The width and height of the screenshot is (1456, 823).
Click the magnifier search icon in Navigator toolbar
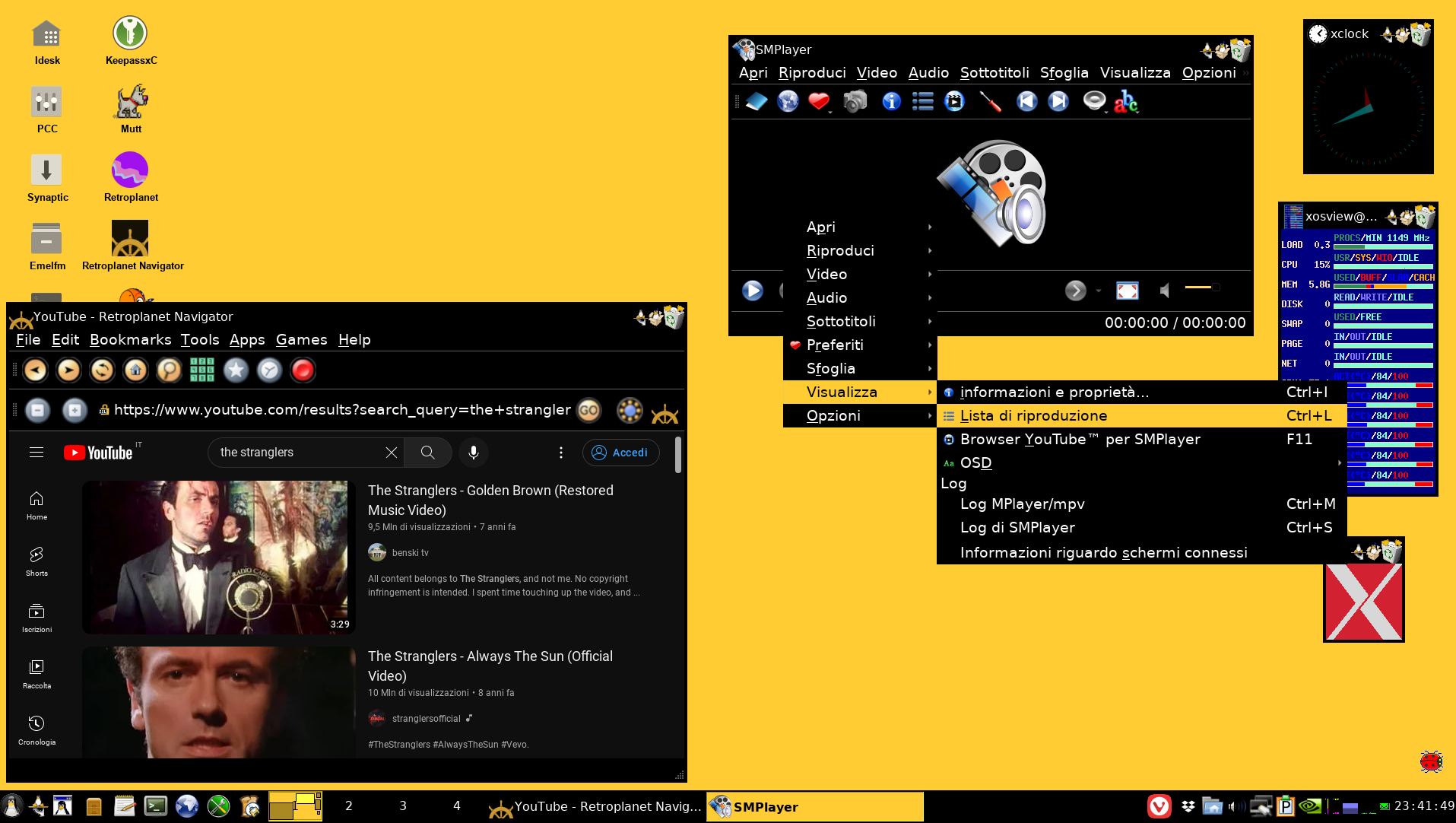169,370
